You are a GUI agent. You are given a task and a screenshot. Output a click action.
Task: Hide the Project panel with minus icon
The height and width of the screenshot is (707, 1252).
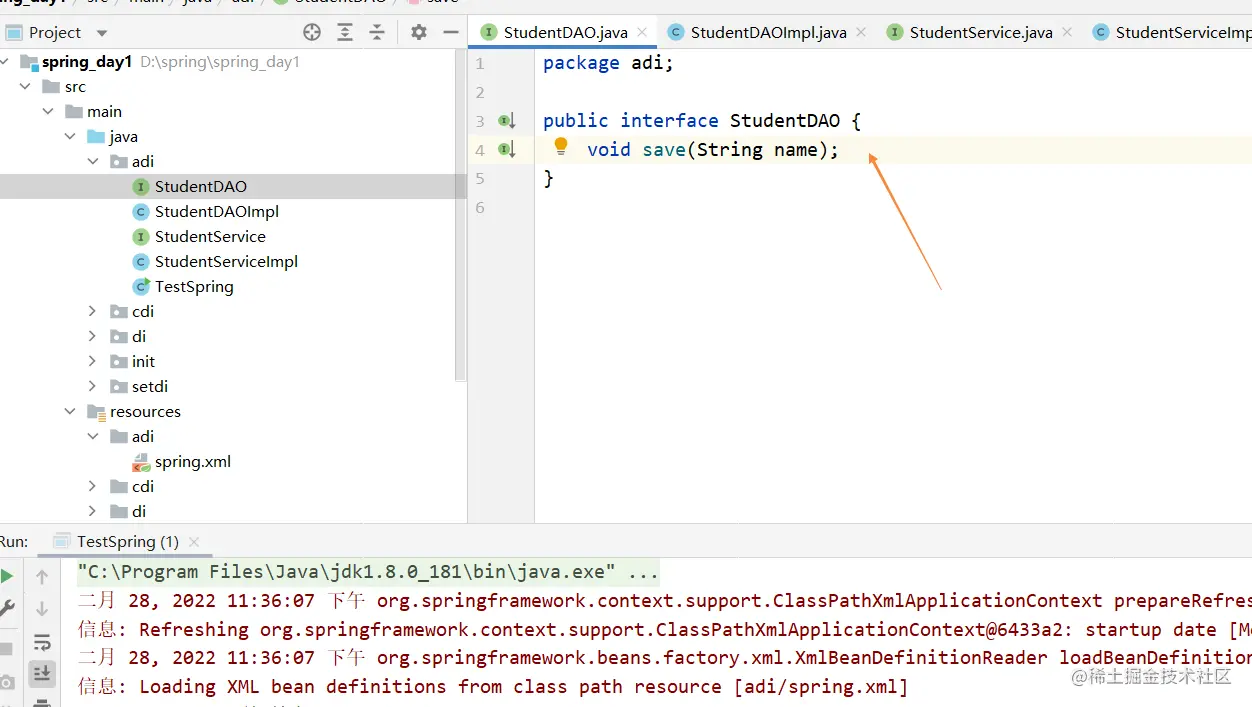(451, 32)
